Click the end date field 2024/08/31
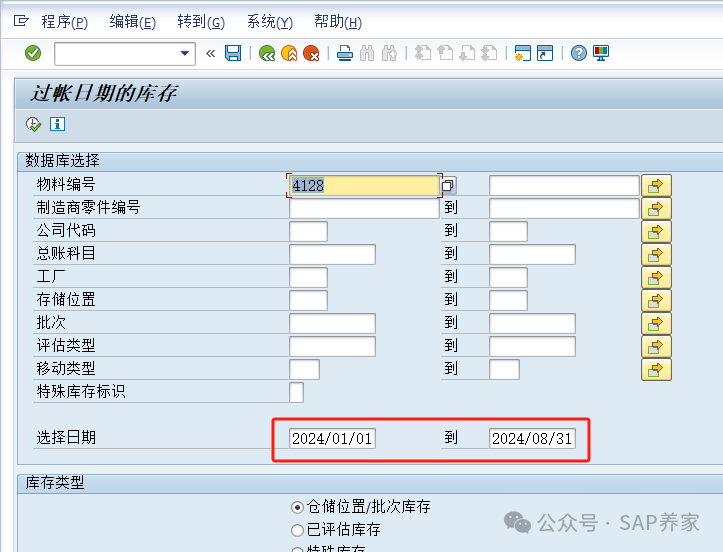 532,439
